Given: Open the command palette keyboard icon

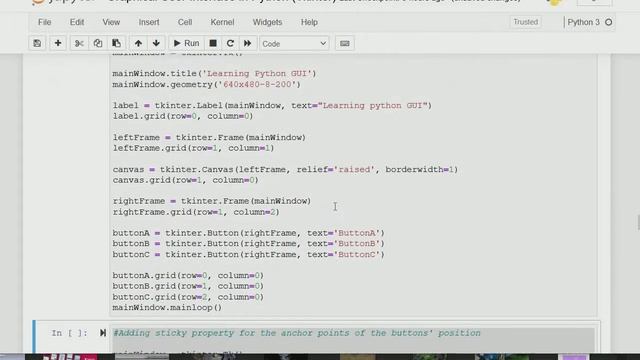Looking at the screenshot, I should point(344,43).
